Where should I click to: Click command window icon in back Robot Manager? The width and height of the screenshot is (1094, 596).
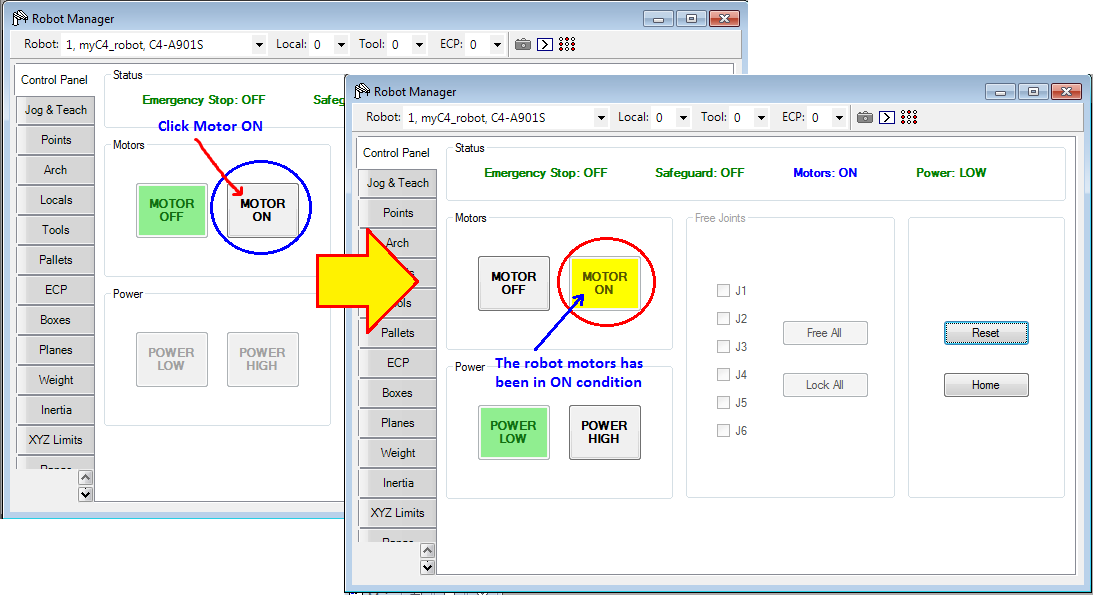pos(545,45)
